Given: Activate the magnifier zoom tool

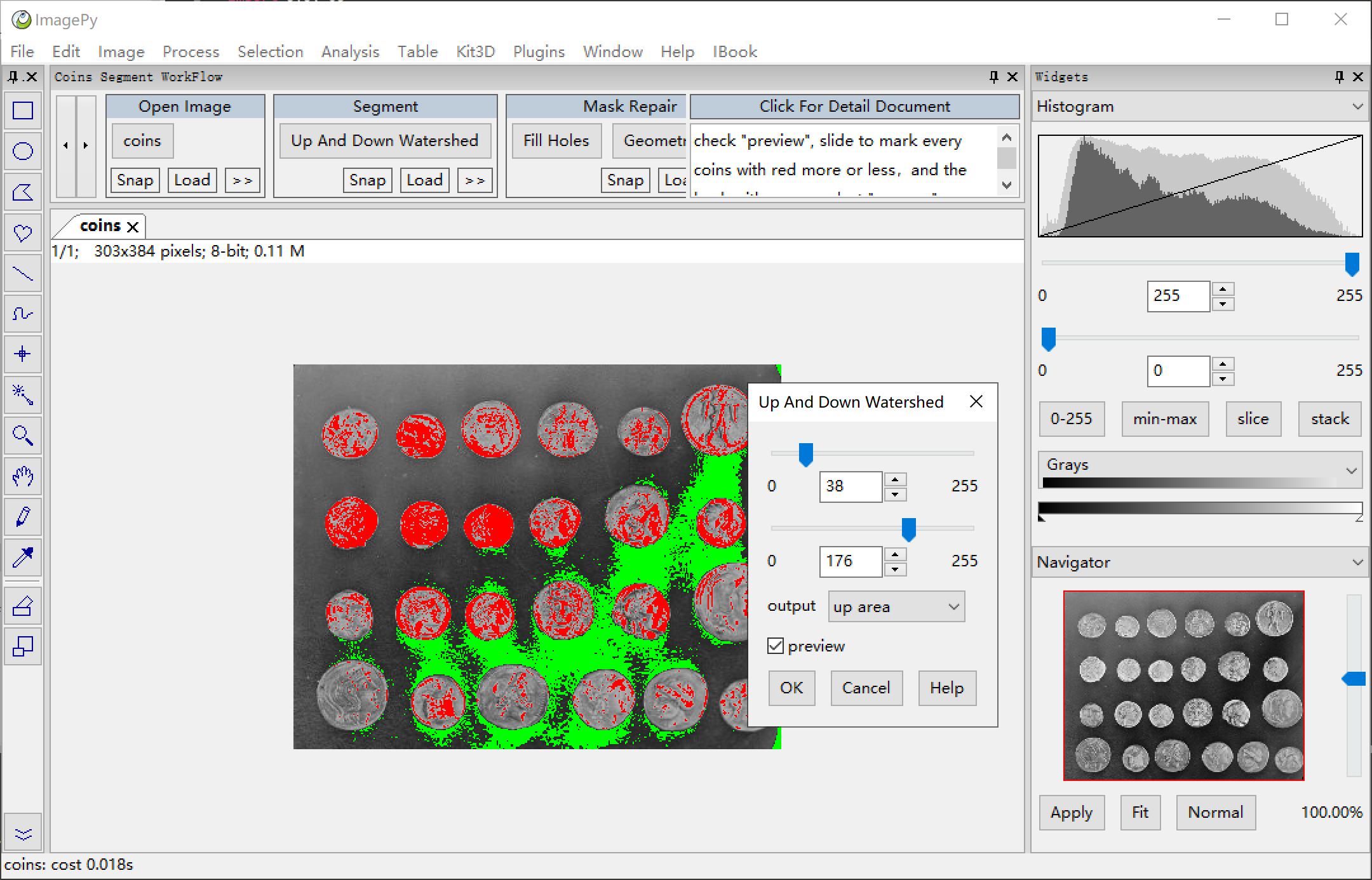Looking at the screenshot, I should pos(23,436).
